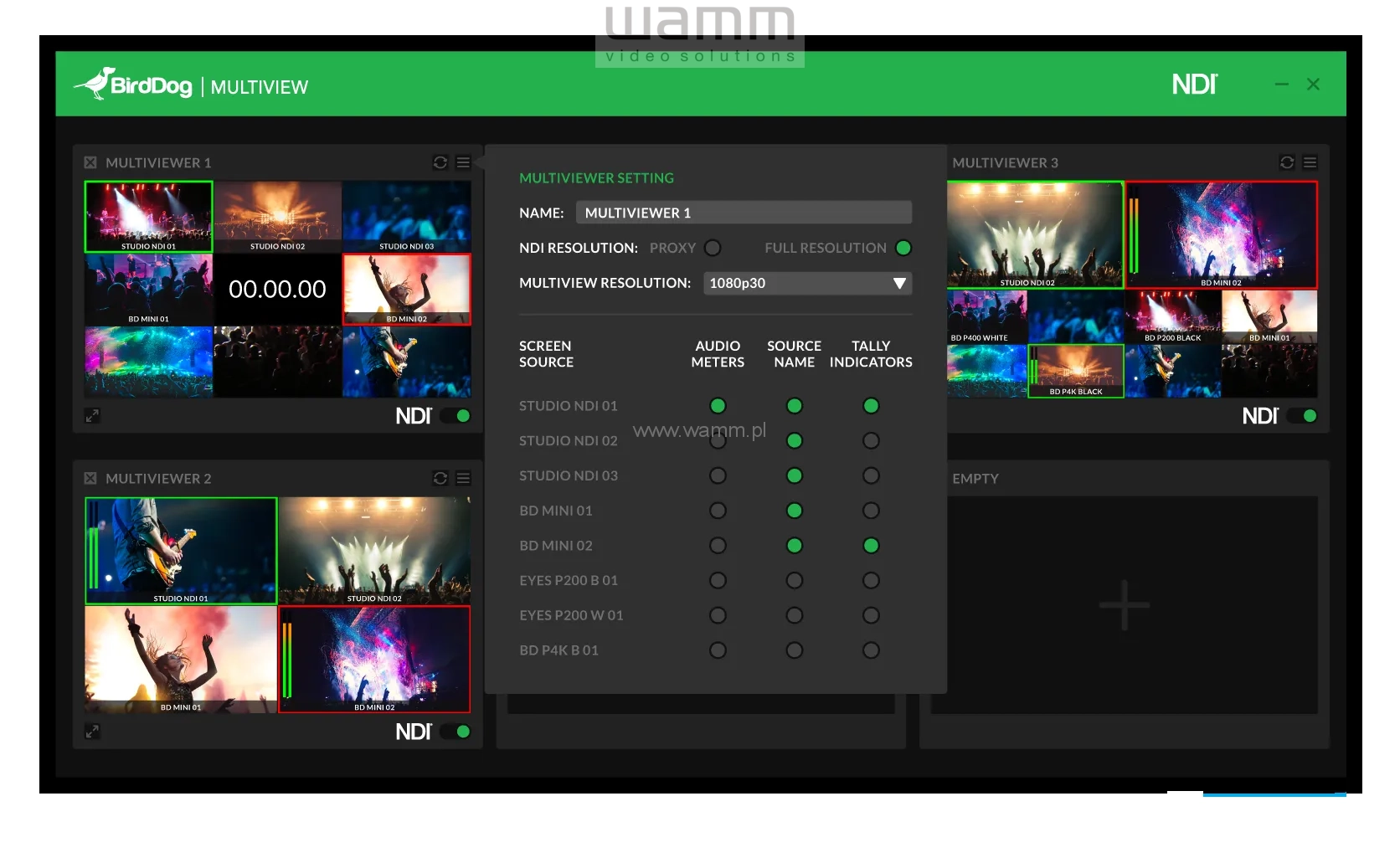Open the Multiviewer 3 menu icon

(x=1310, y=162)
